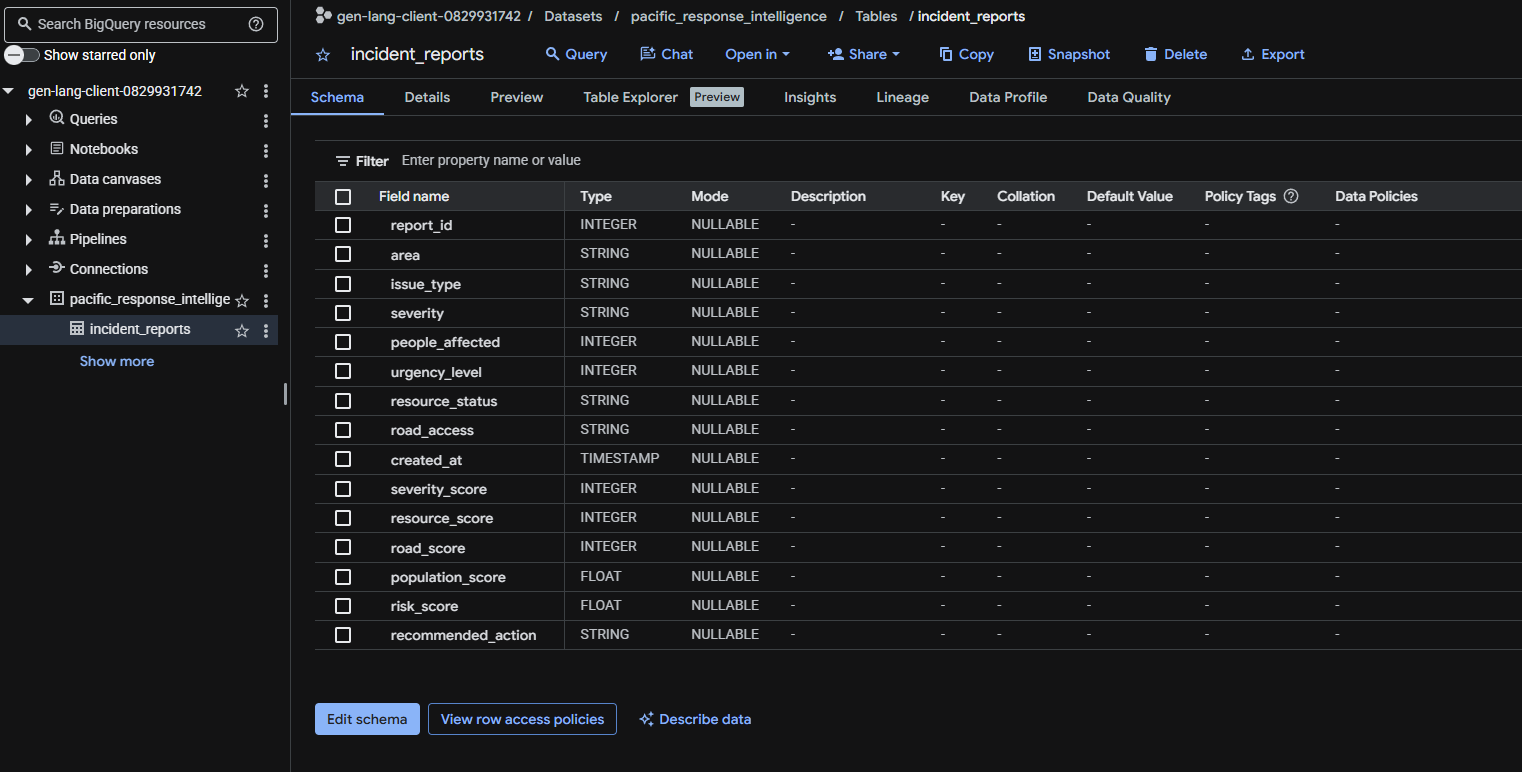This screenshot has width=1522, height=772.
Task: Expand the Data canvases tree node
Action: pos(29,180)
